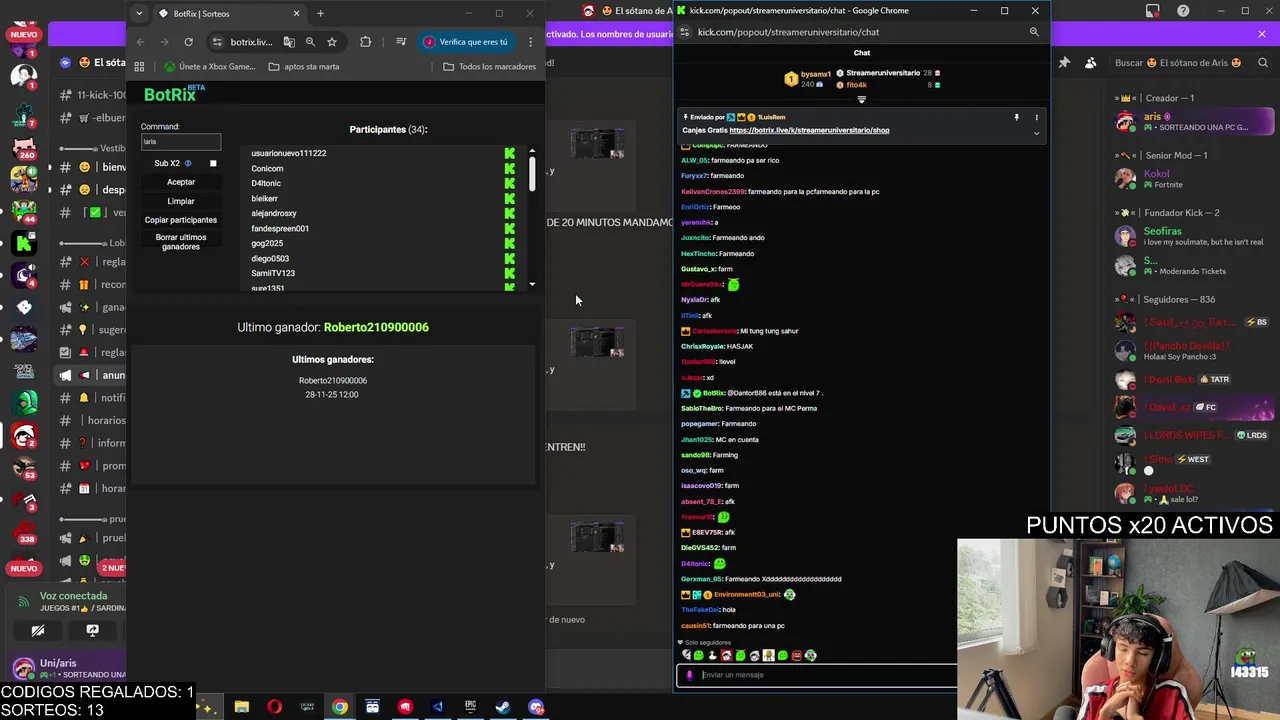This screenshot has width=1280, height=720.
Task: Open Chrome extensions puzzle icon
Action: pyautogui.click(x=365, y=42)
